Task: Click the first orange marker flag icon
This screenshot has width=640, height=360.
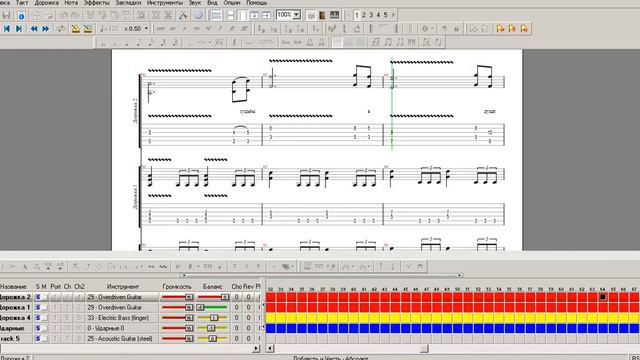Action: coord(500,29)
